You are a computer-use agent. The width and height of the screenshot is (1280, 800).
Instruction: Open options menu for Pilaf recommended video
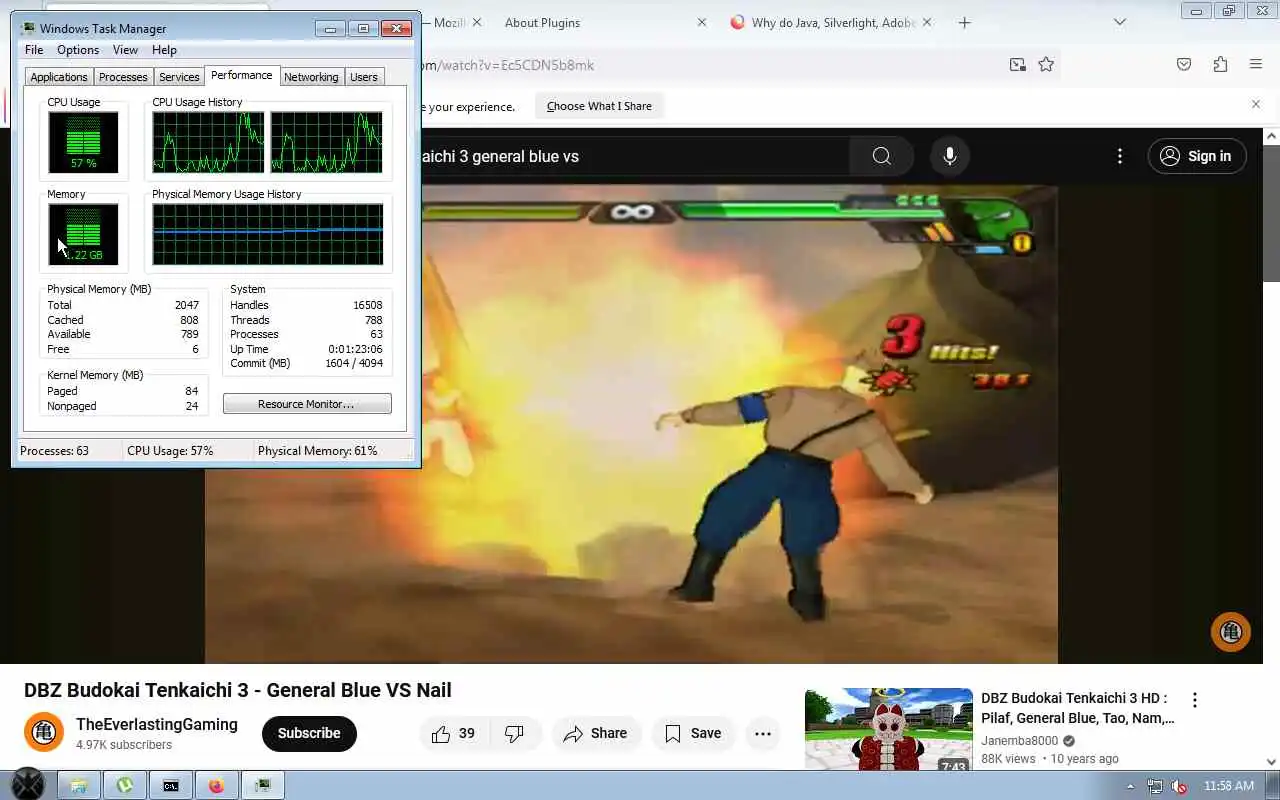click(x=1194, y=700)
